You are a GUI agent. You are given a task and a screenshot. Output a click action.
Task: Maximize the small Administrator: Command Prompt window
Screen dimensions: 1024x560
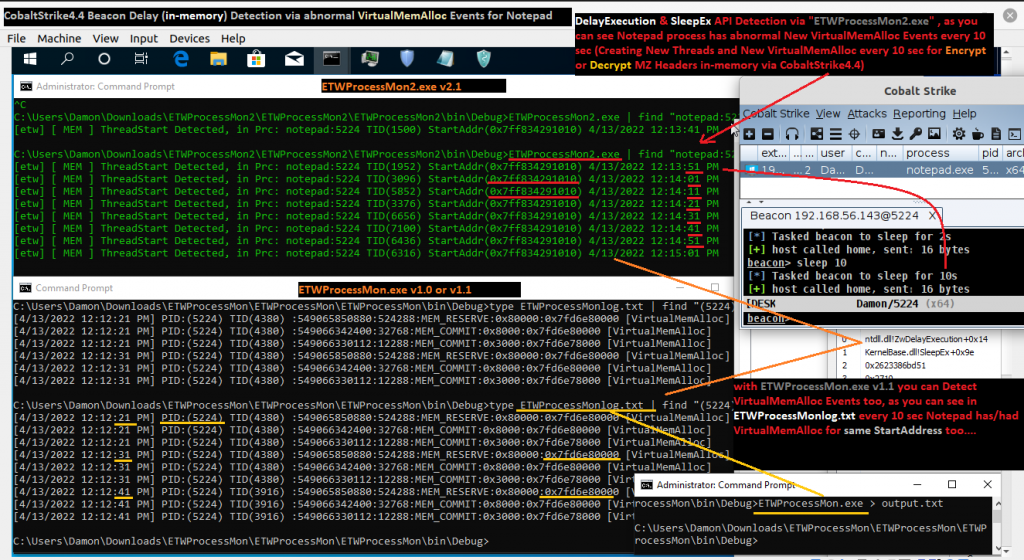point(952,484)
